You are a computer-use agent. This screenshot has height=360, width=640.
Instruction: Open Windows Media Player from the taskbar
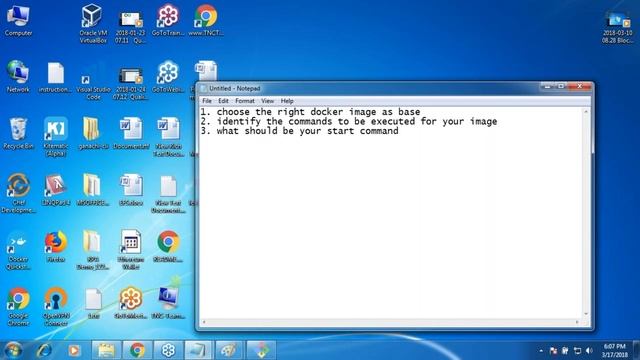tap(74, 350)
